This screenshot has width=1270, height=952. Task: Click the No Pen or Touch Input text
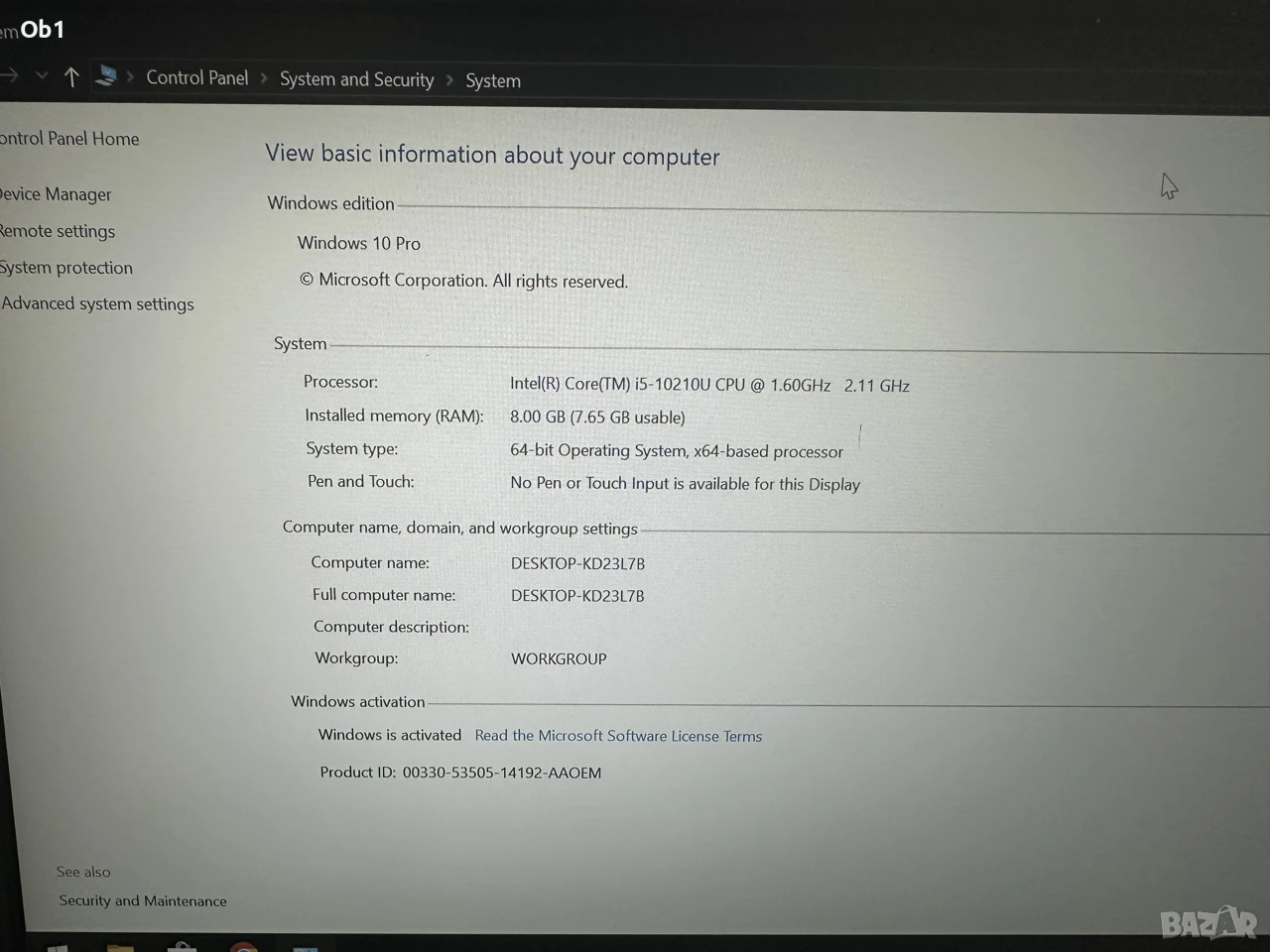tap(685, 484)
